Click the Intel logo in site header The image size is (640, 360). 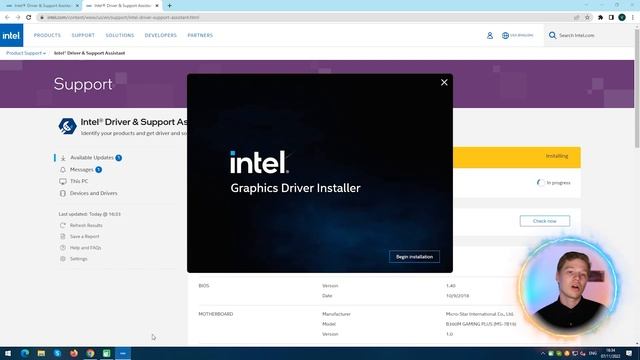click(11, 36)
